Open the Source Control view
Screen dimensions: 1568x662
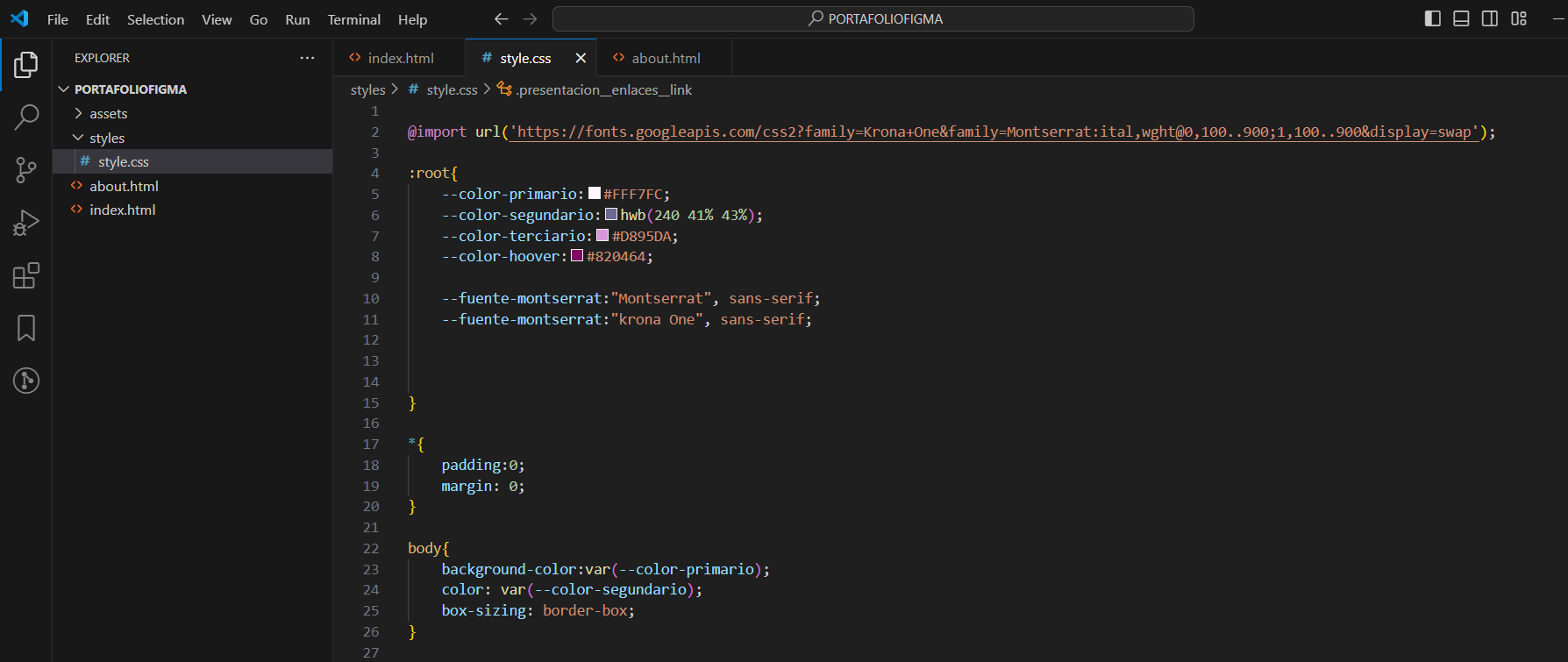click(x=26, y=170)
